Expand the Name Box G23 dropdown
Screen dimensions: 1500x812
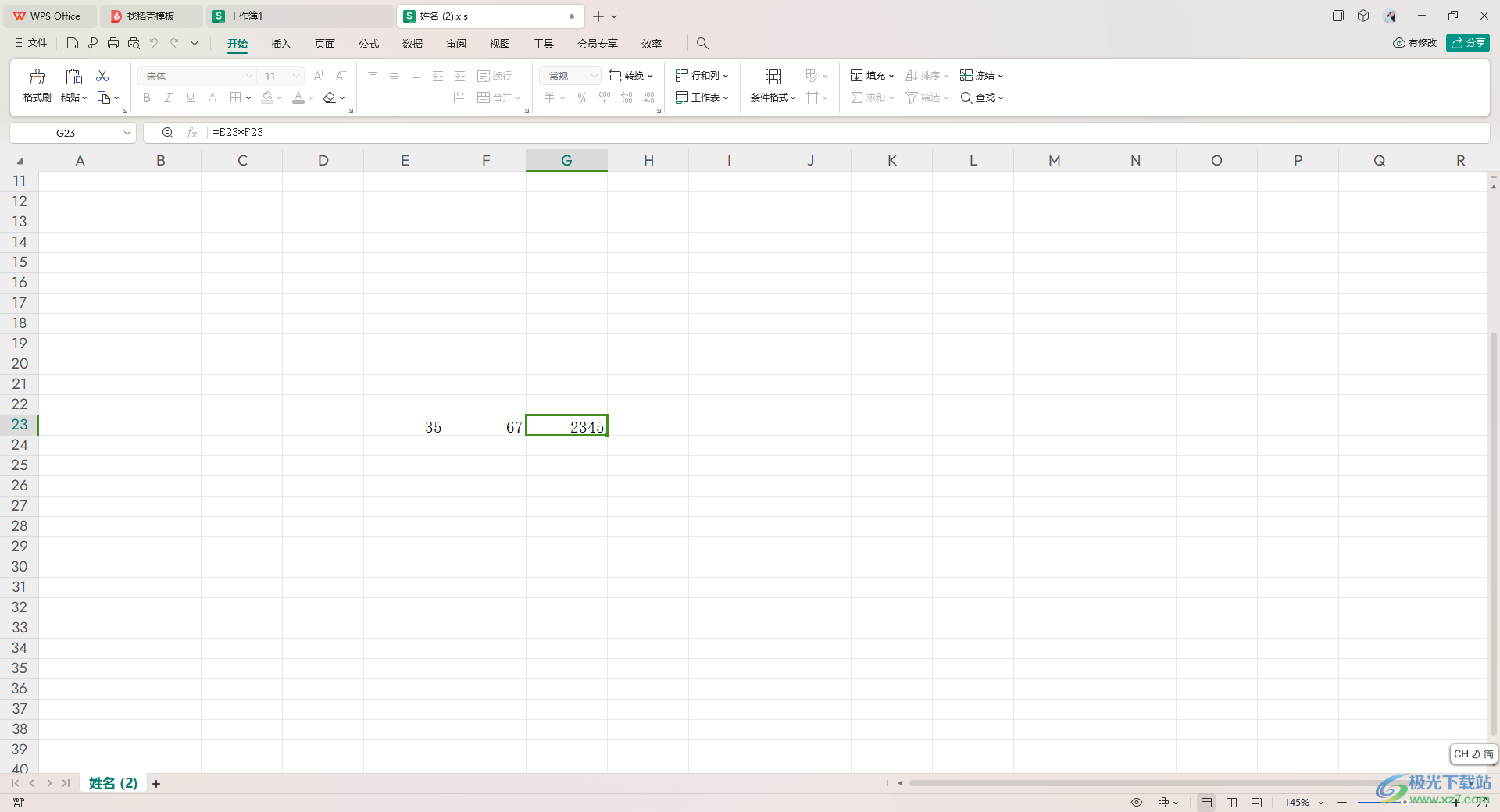tap(127, 133)
